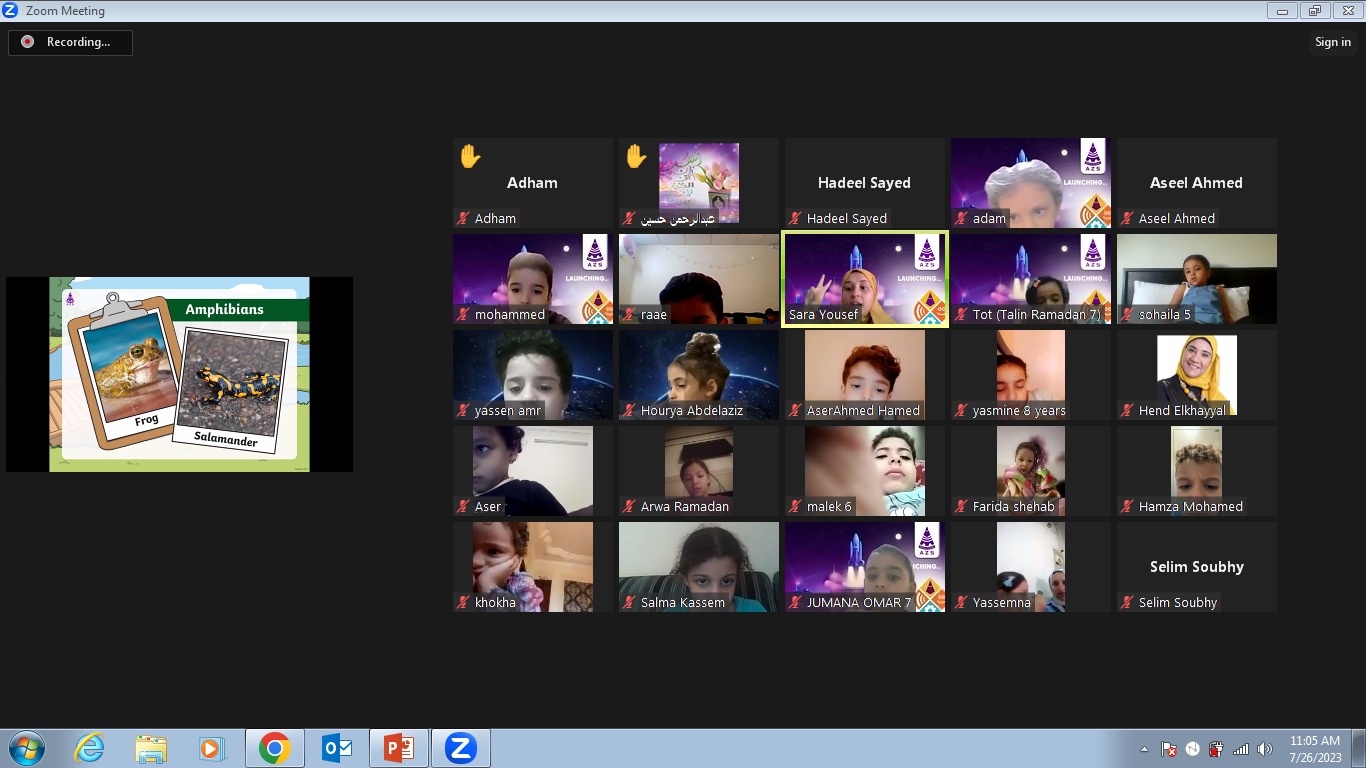The width and height of the screenshot is (1366, 768).
Task: Open Internet Explorer from the taskbar
Action: [x=89, y=748]
